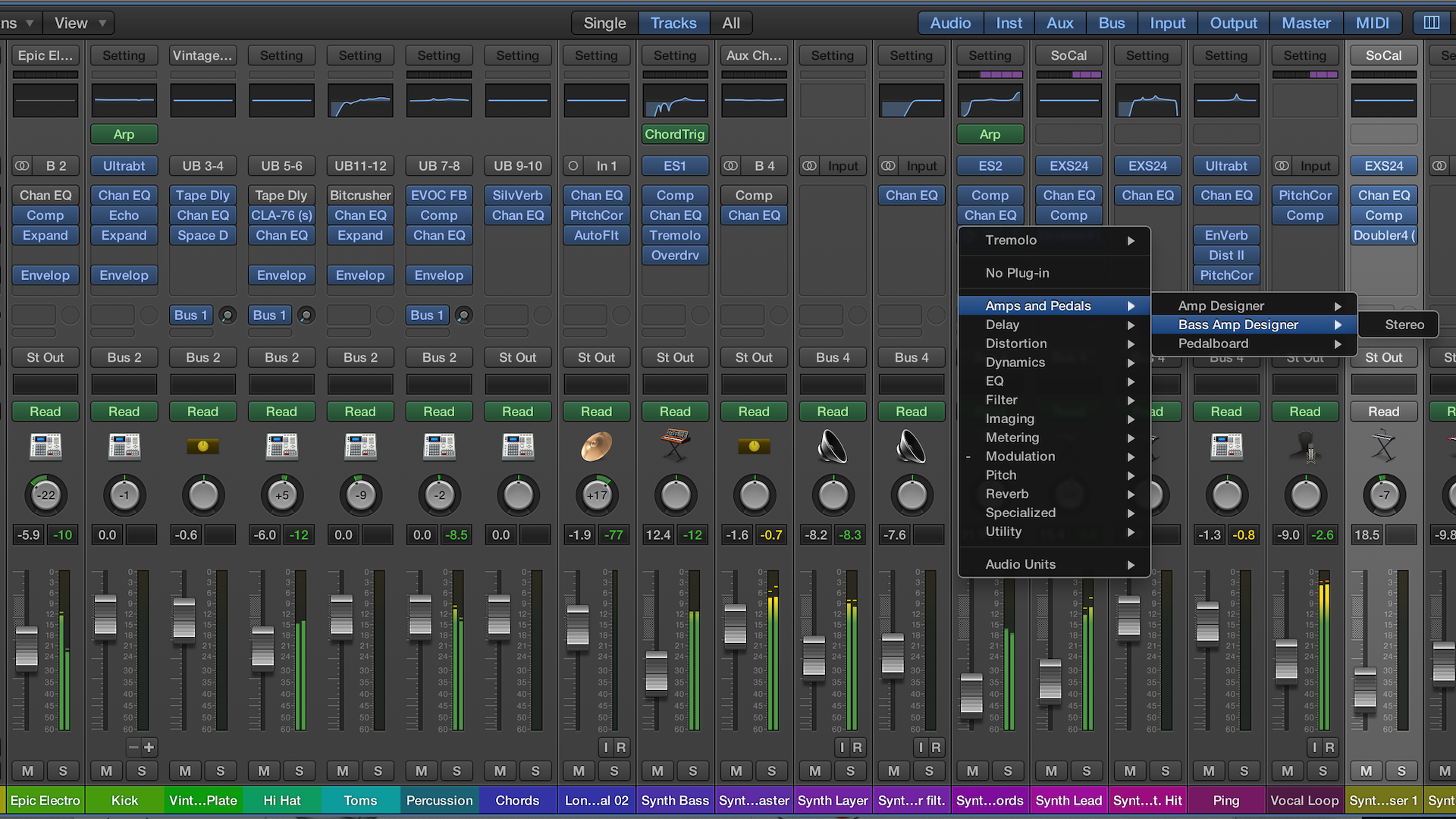This screenshot has height=819, width=1456.
Task: Choose Reverb in the plug-in menu
Action: pos(1007,494)
